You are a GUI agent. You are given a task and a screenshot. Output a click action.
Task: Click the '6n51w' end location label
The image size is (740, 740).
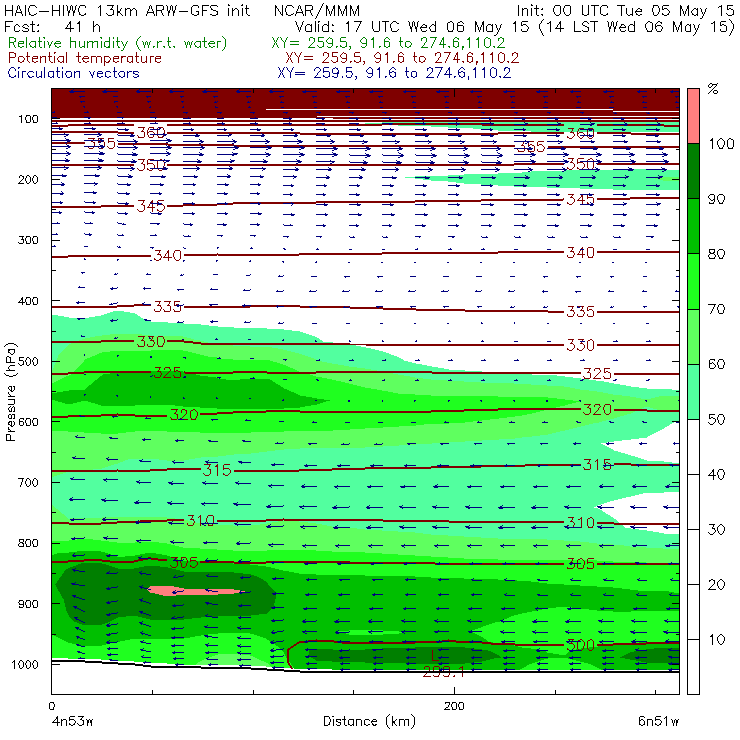658,721
